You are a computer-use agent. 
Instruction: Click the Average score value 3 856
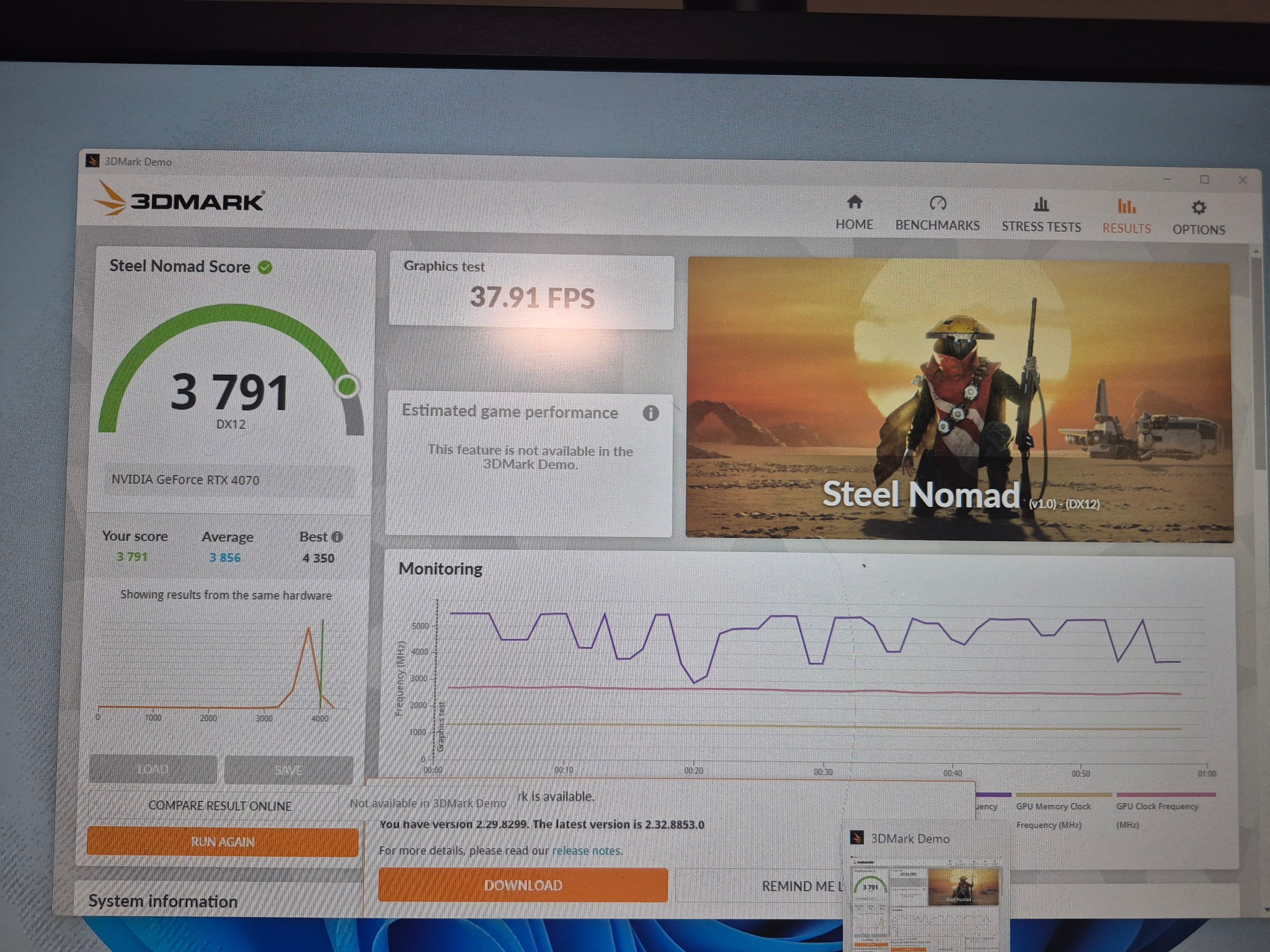click(224, 558)
